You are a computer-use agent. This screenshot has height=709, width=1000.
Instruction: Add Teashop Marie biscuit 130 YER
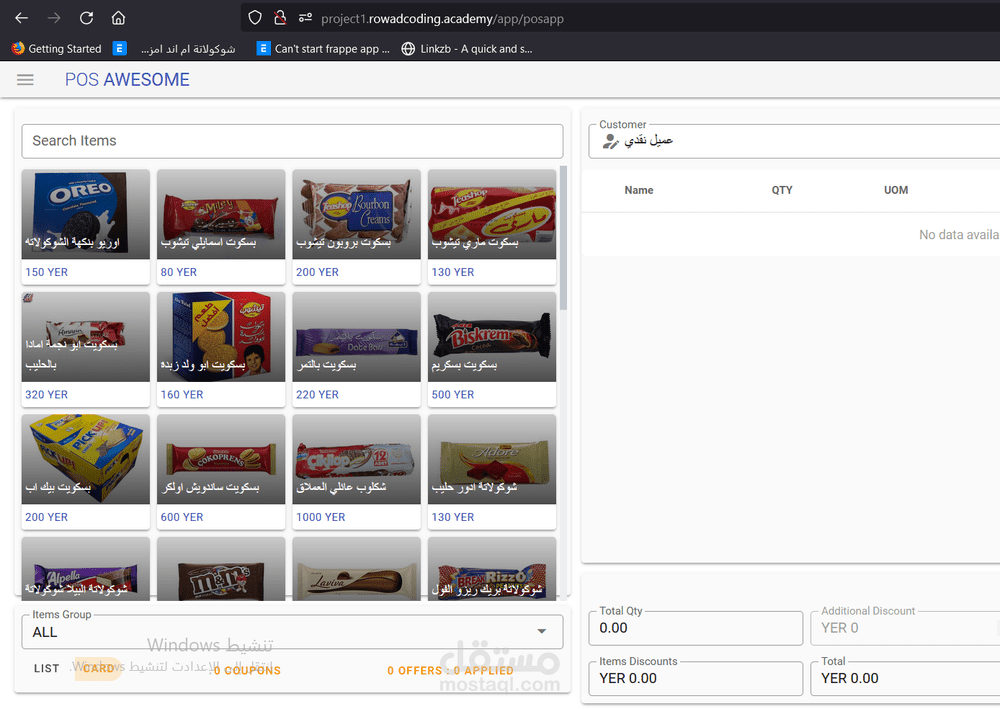[492, 226]
